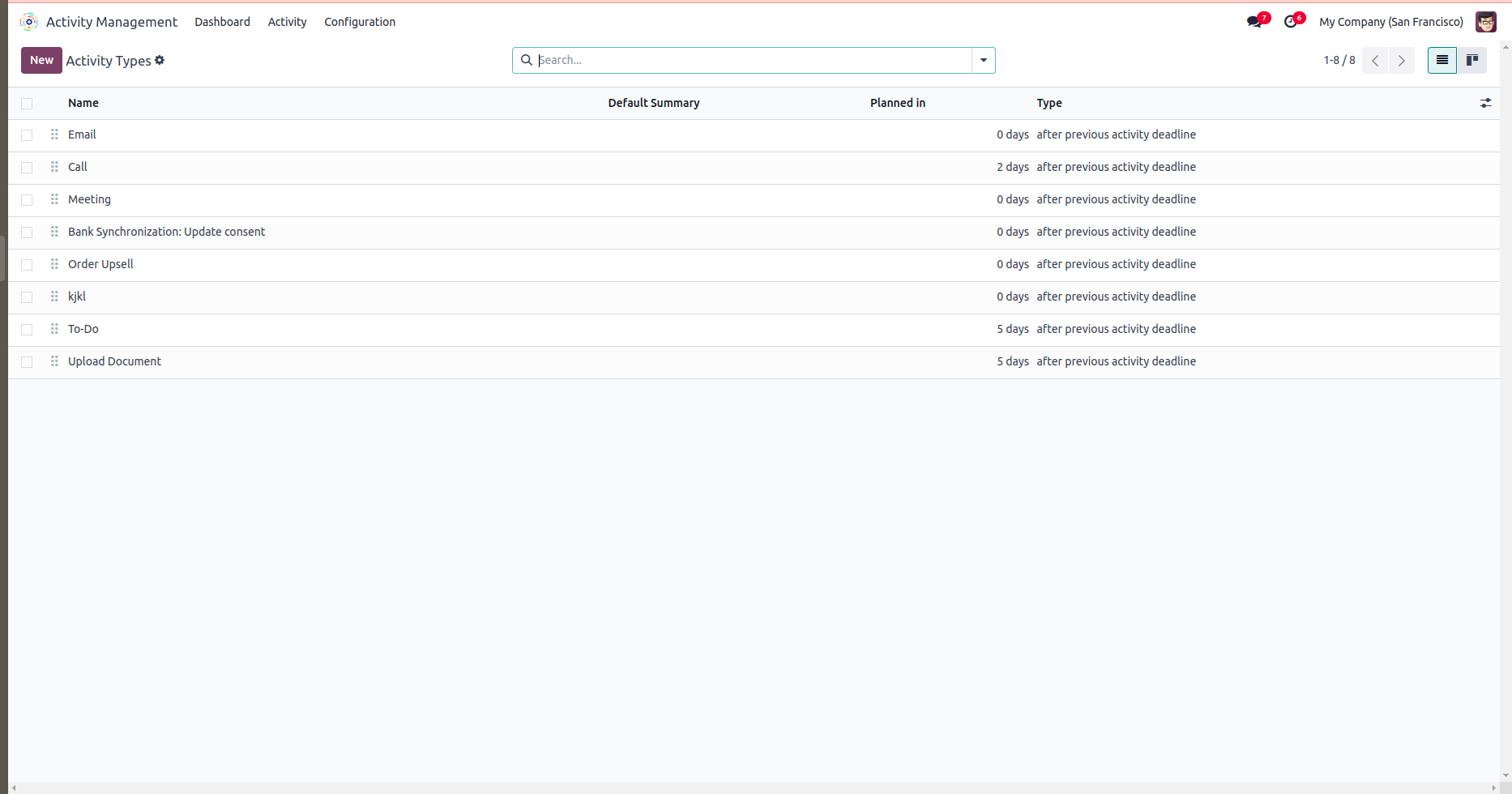The height and width of the screenshot is (794, 1512).
Task: Switch to kanban view
Action: (1472, 60)
